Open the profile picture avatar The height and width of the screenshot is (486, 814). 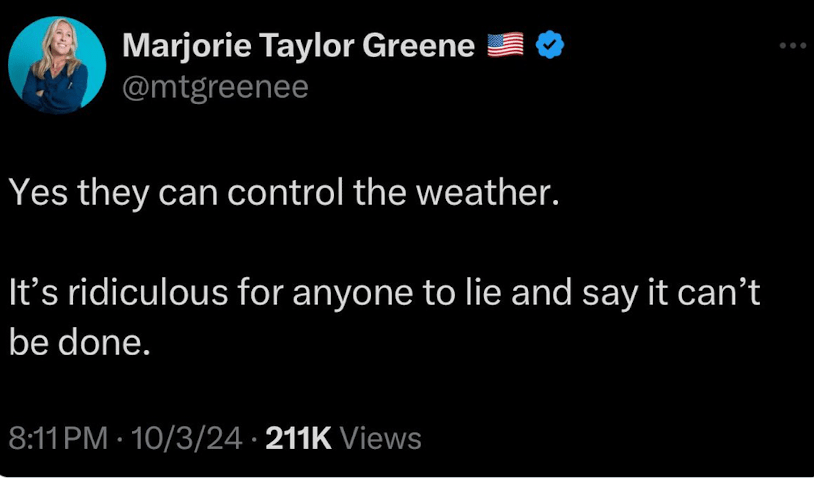tap(57, 66)
